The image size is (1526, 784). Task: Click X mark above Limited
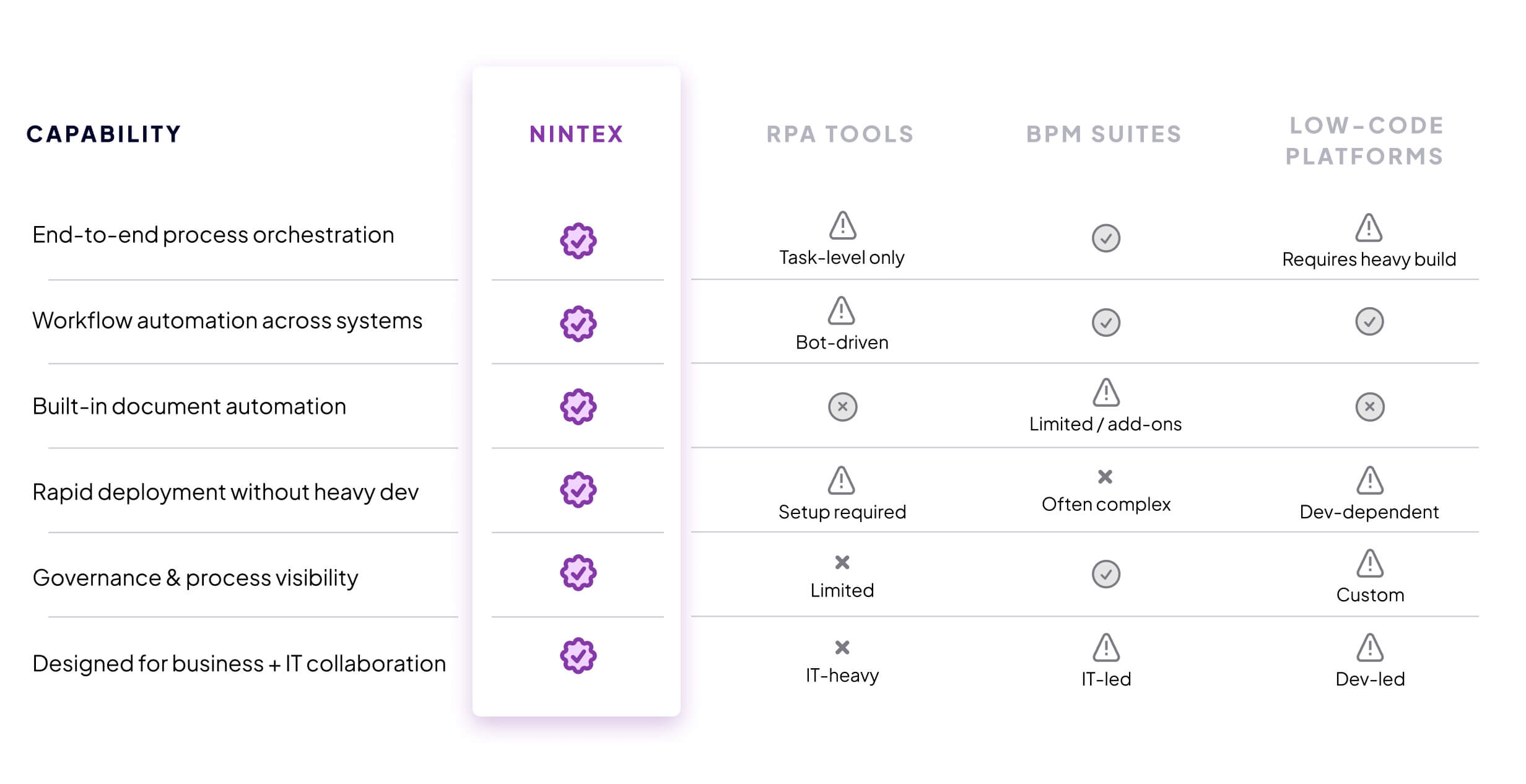pos(842,562)
